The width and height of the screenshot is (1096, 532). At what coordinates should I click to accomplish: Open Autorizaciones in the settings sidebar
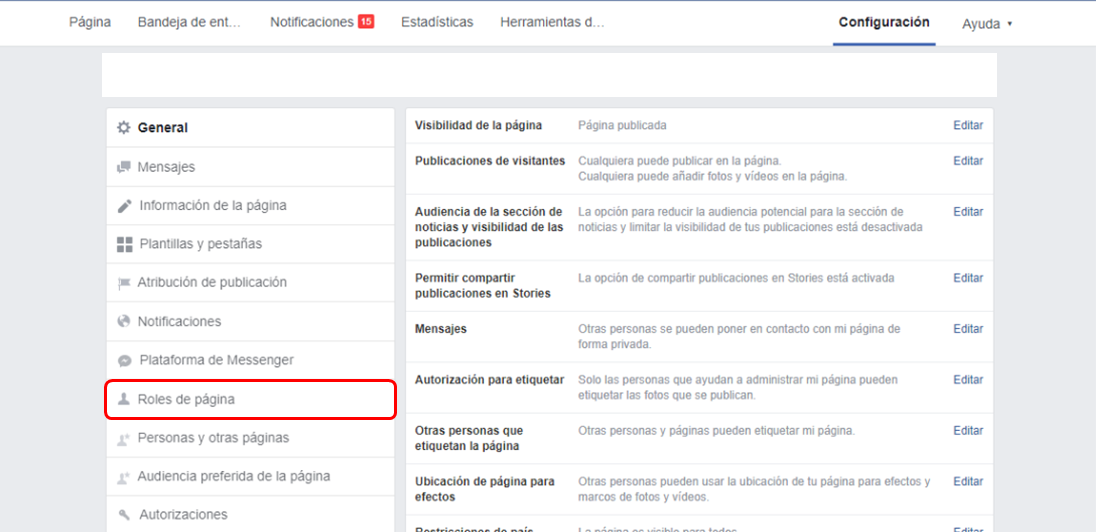[251, 515]
